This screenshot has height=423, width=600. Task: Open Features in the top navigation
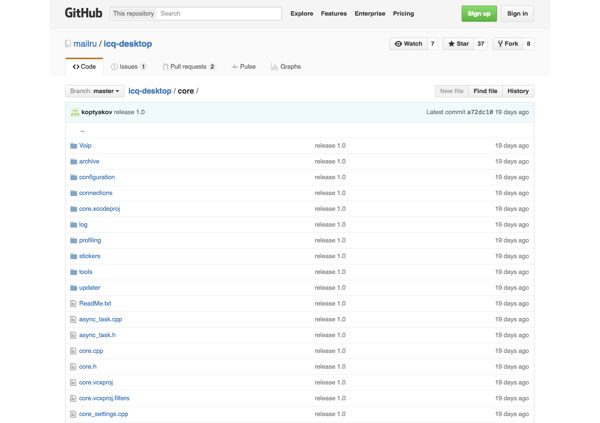tap(334, 13)
